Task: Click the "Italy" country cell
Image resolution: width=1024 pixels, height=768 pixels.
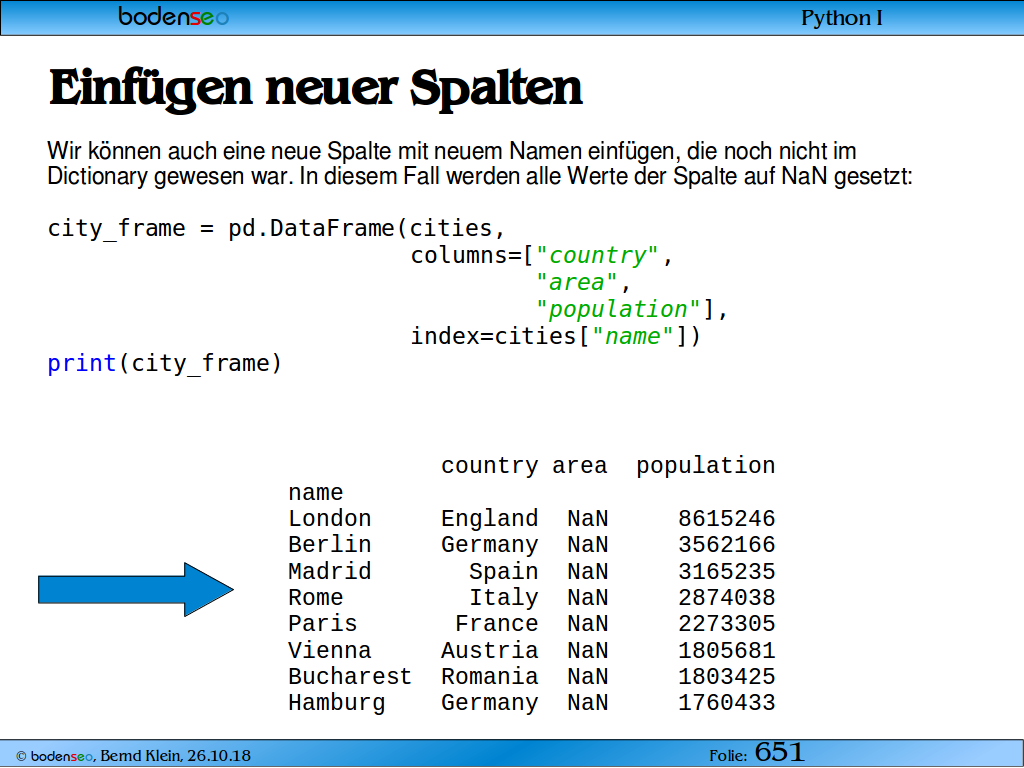Action: coord(504,598)
